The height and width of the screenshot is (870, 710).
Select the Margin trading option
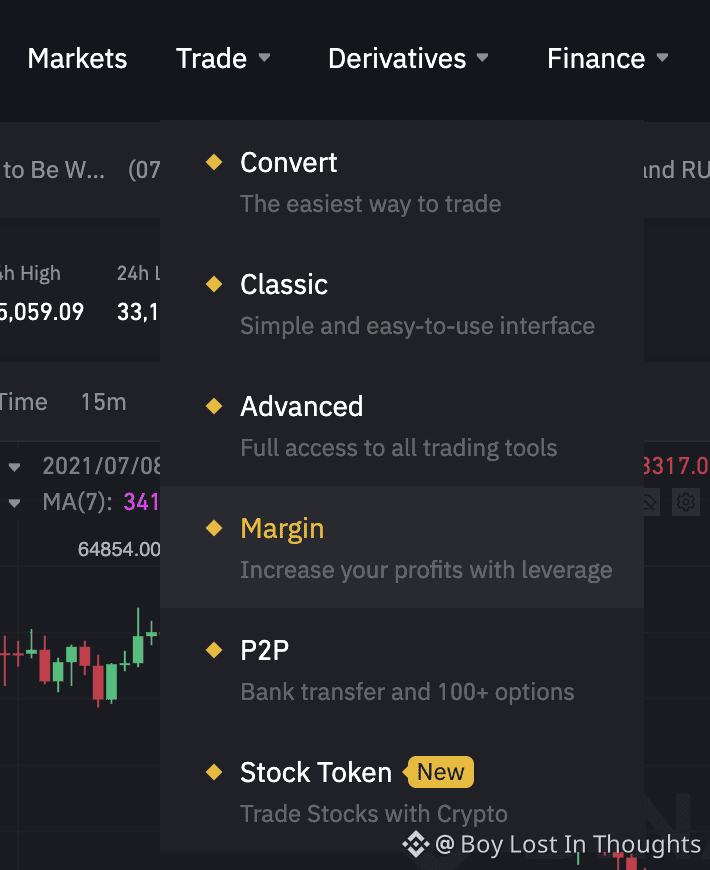point(282,529)
